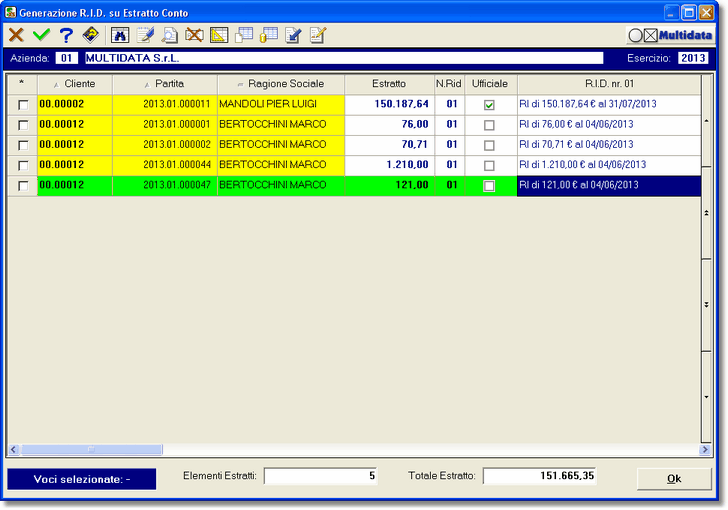Click the Voci selezionate button
This screenshot has width=728, height=510.
[x=82, y=479]
